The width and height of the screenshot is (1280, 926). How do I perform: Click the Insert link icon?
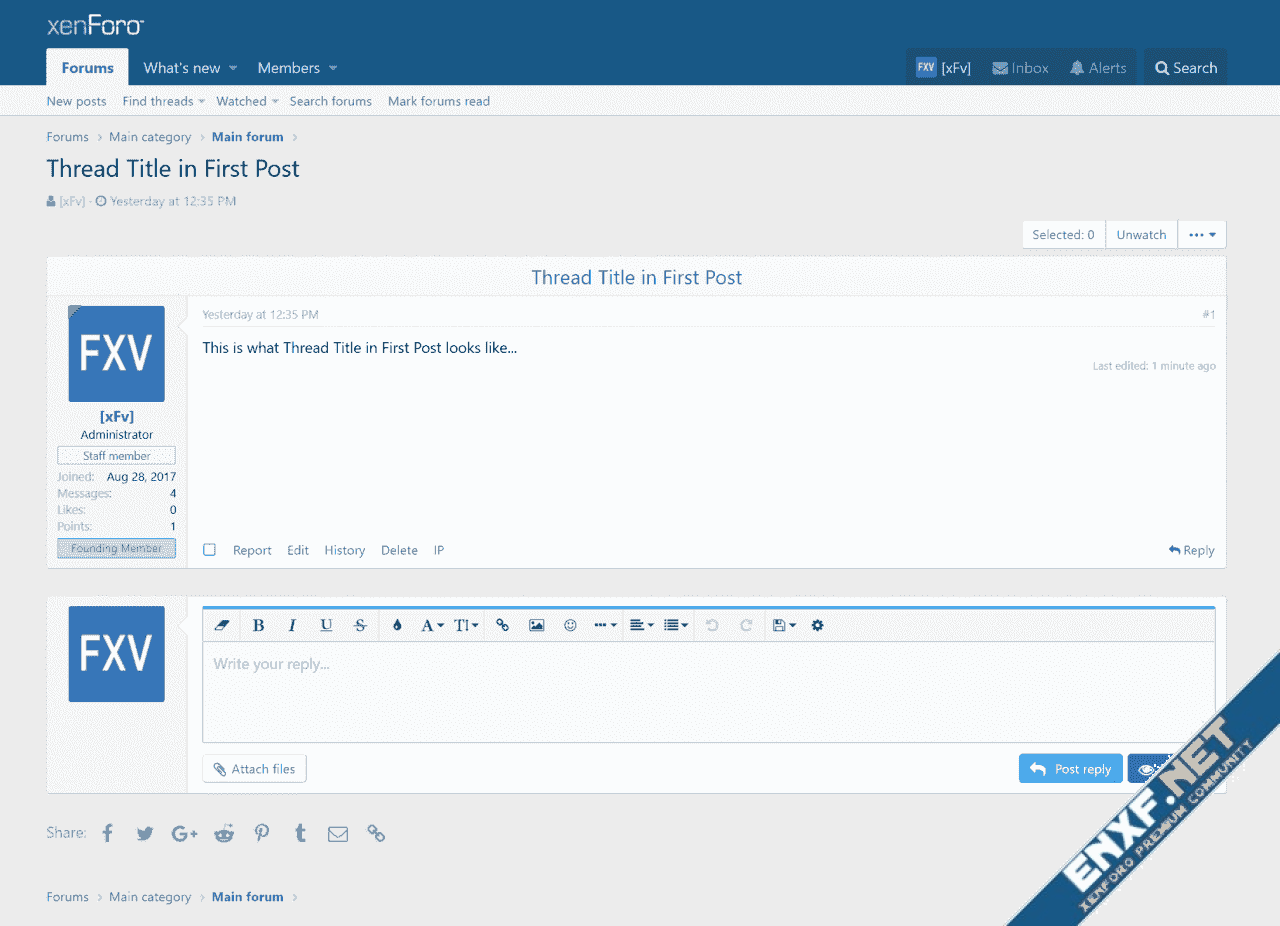502,625
